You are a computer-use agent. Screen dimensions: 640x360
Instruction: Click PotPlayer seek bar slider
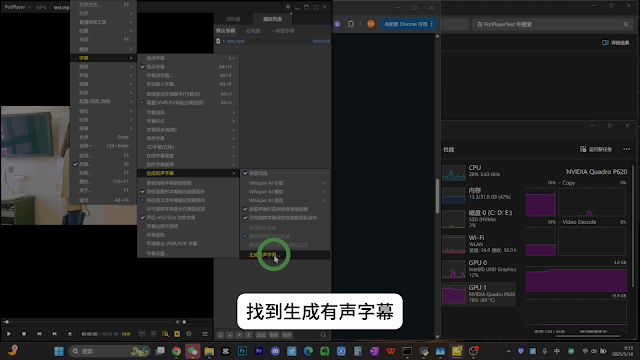click(90, 322)
